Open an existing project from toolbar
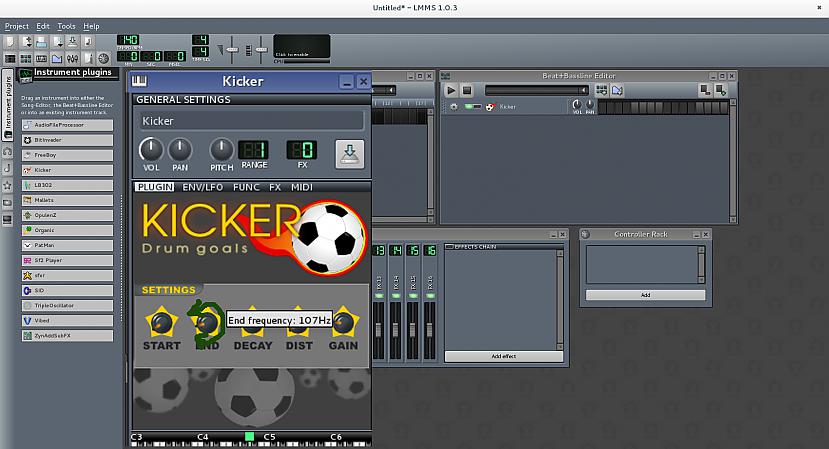This screenshot has width=829, height=449. click(x=41, y=41)
